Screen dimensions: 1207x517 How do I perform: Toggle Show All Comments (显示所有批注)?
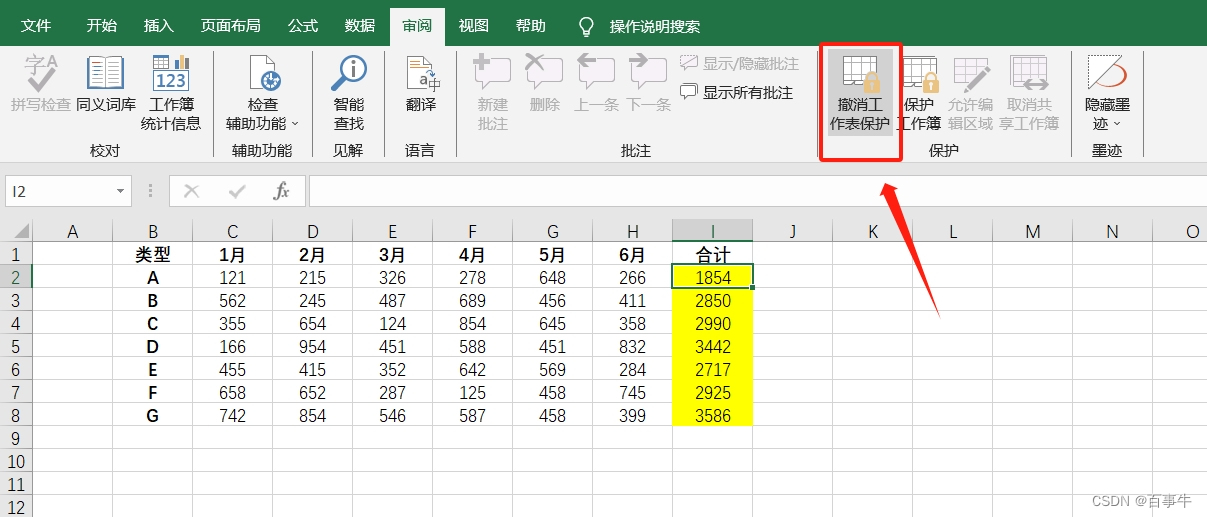(x=737, y=92)
